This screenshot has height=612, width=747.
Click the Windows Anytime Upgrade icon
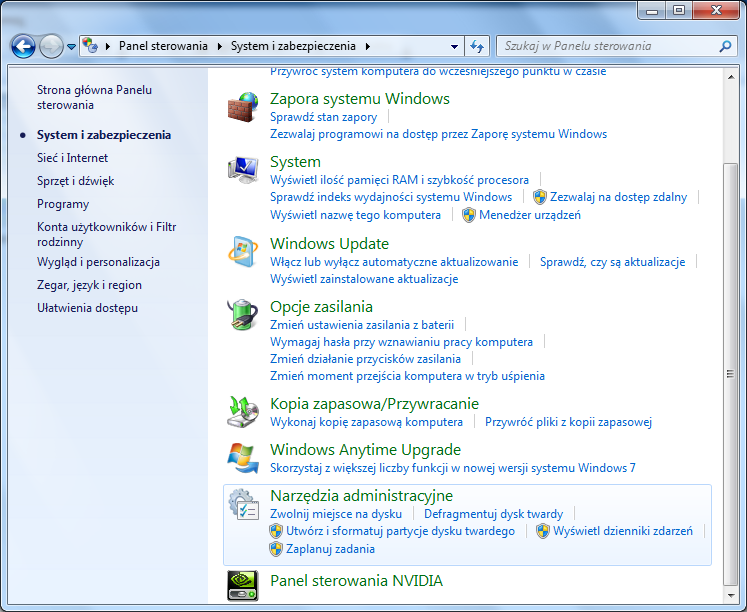(243, 458)
